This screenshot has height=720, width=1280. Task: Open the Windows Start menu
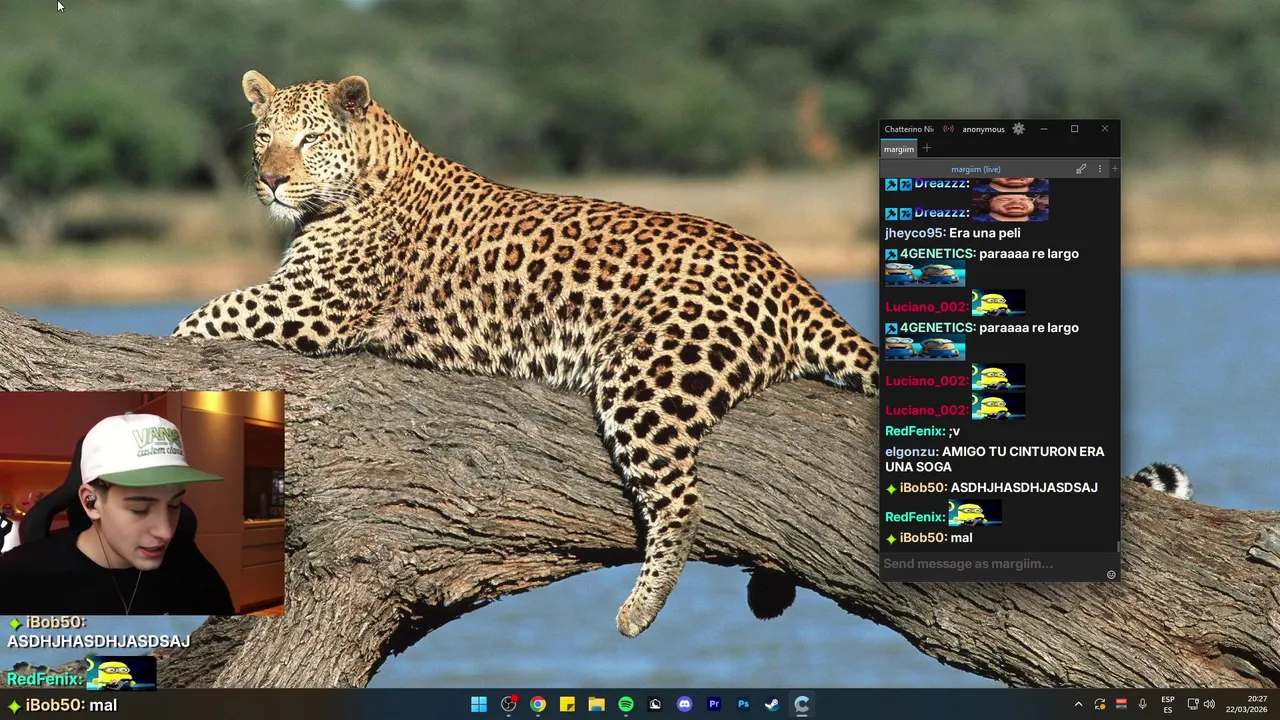click(x=479, y=705)
